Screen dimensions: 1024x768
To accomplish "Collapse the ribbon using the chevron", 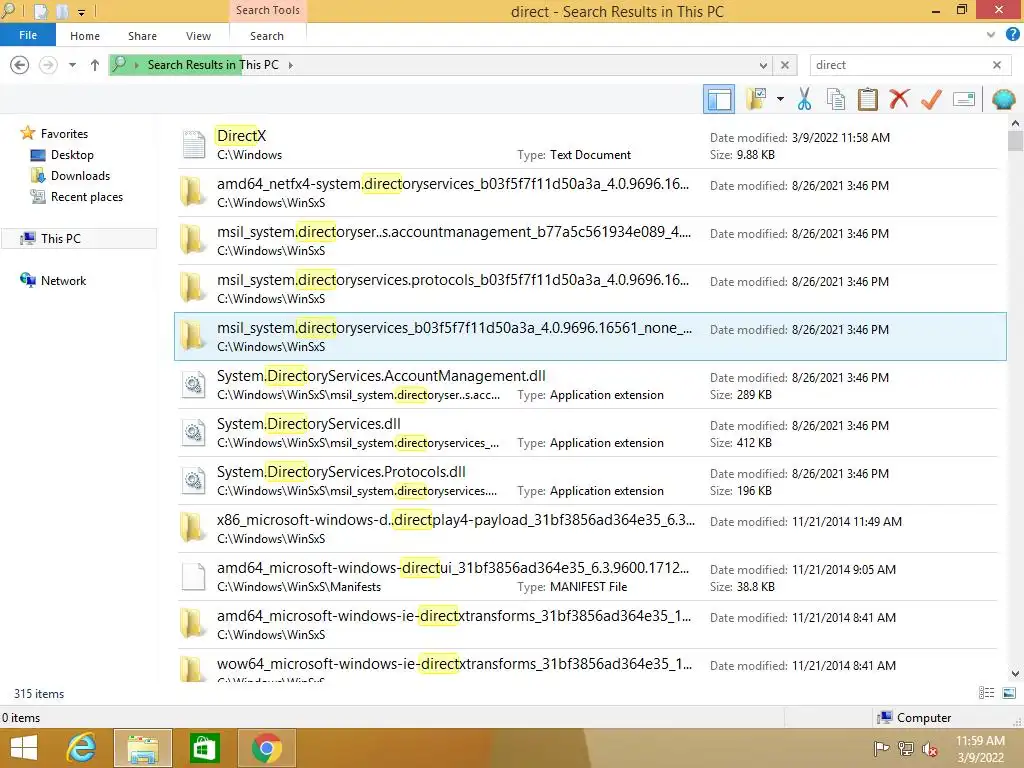I will pyautogui.click(x=991, y=35).
